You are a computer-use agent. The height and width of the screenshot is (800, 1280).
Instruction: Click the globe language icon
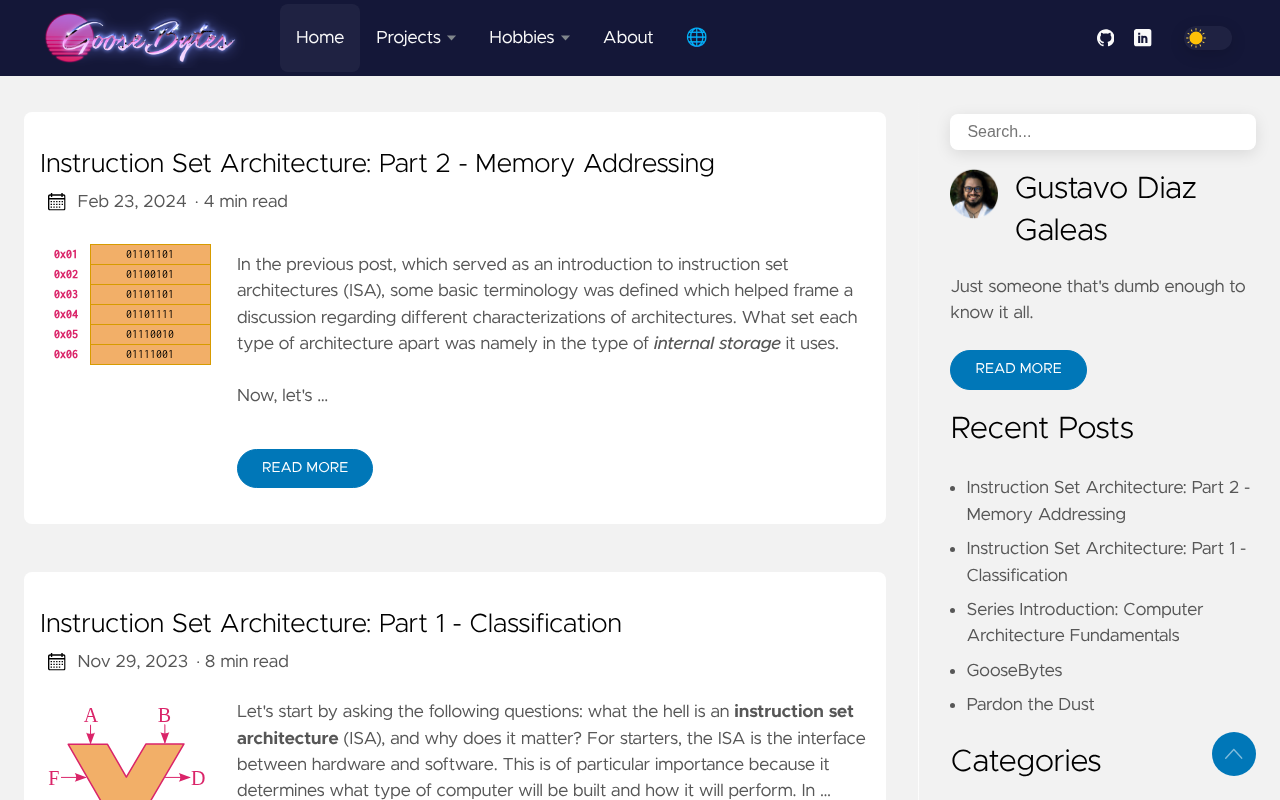pyautogui.click(x=697, y=38)
